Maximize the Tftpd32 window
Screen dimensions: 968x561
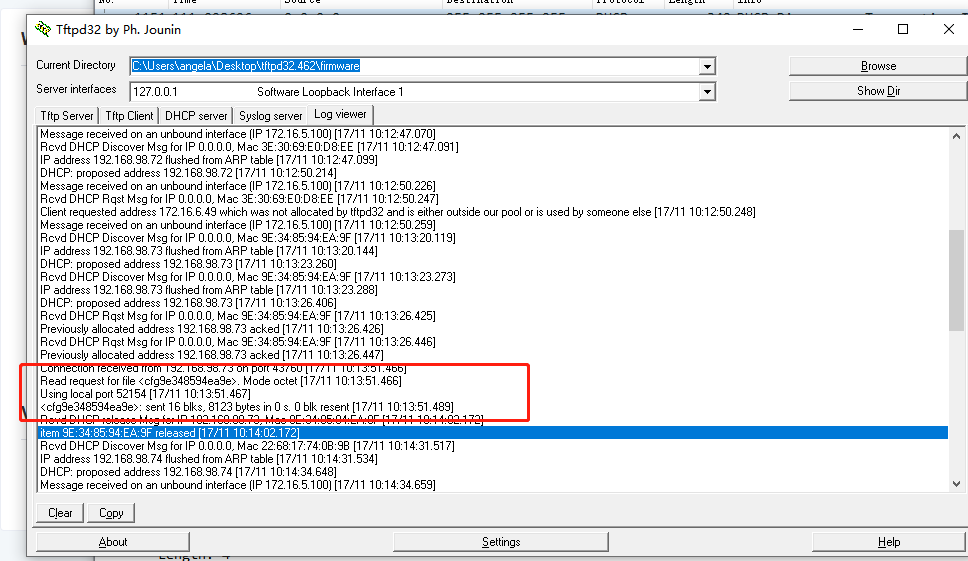pyautogui.click(x=903, y=29)
